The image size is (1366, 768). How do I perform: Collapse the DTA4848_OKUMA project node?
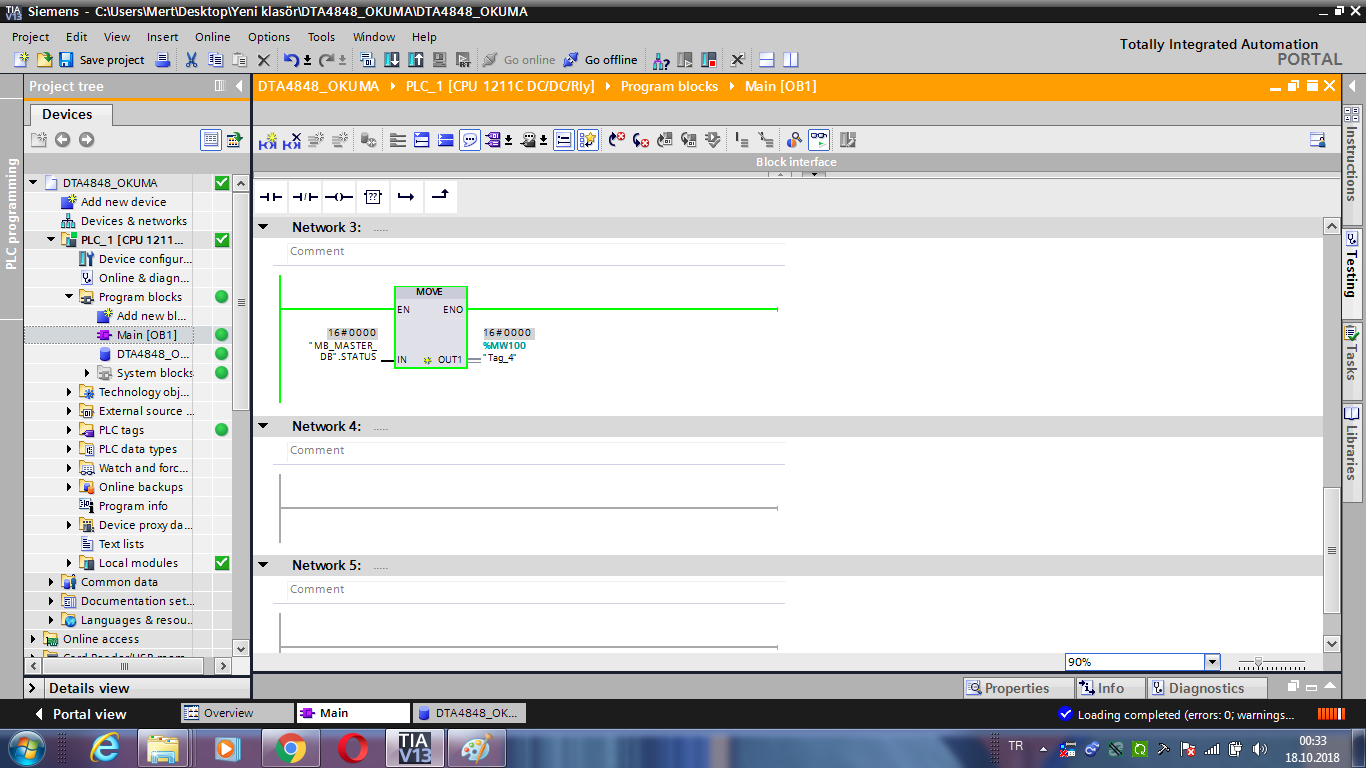pyautogui.click(x=33, y=183)
